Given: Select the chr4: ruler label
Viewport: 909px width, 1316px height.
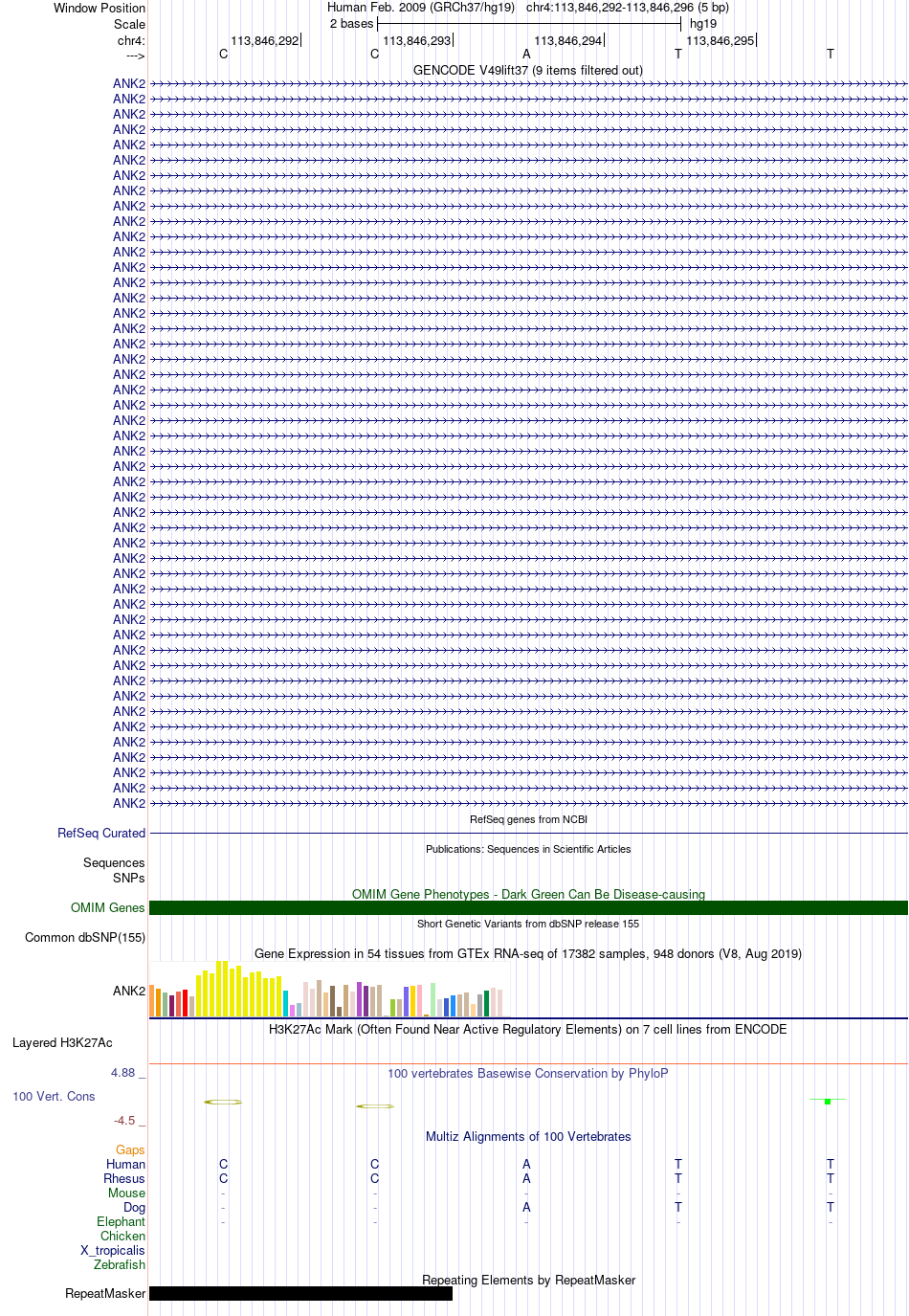Looking at the screenshot, I should [131, 40].
